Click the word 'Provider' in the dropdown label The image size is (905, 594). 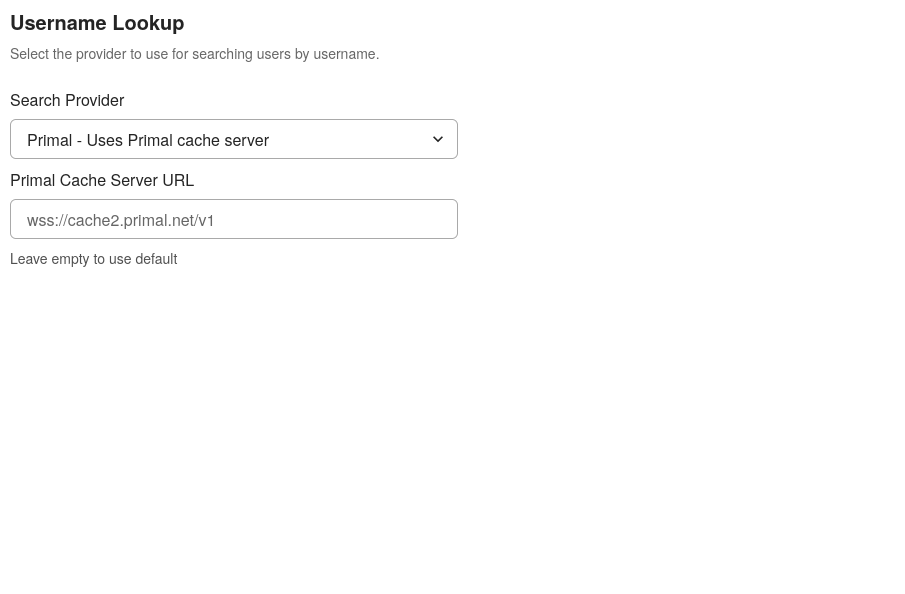[x=95, y=100]
